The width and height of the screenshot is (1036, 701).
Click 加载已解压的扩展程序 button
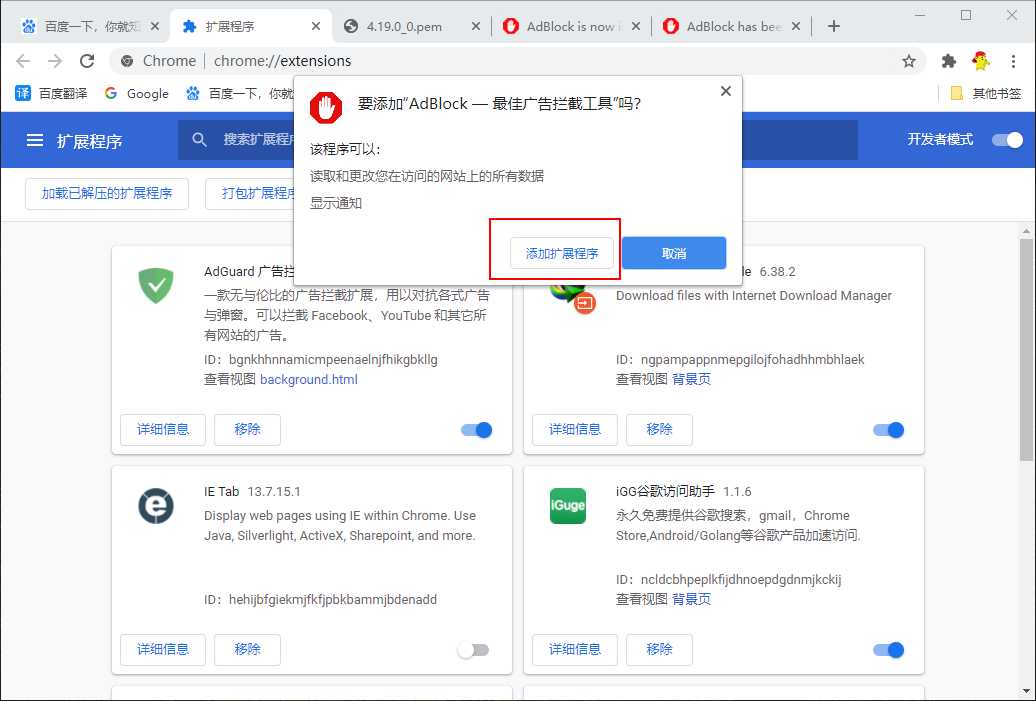(107, 194)
